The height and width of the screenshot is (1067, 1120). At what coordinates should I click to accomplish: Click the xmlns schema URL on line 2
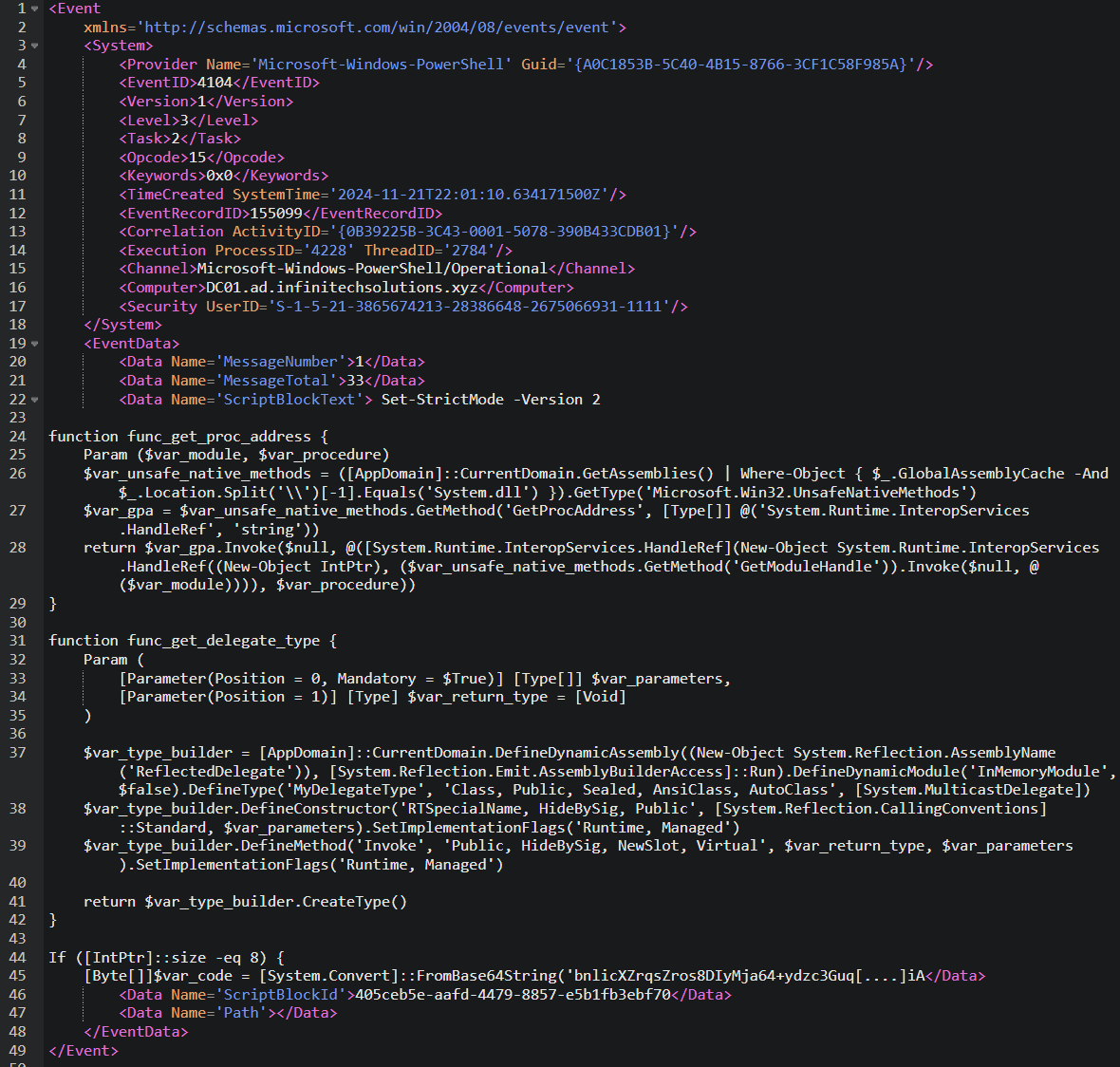click(377, 28)
